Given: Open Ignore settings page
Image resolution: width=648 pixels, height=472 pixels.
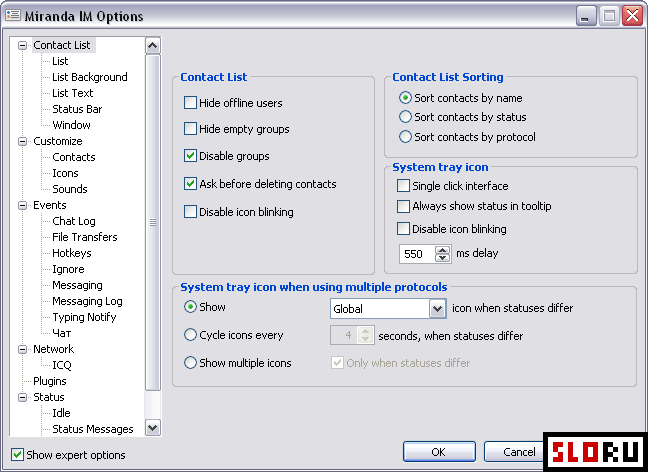Looking at the screenshot, I should coord(68,269).
